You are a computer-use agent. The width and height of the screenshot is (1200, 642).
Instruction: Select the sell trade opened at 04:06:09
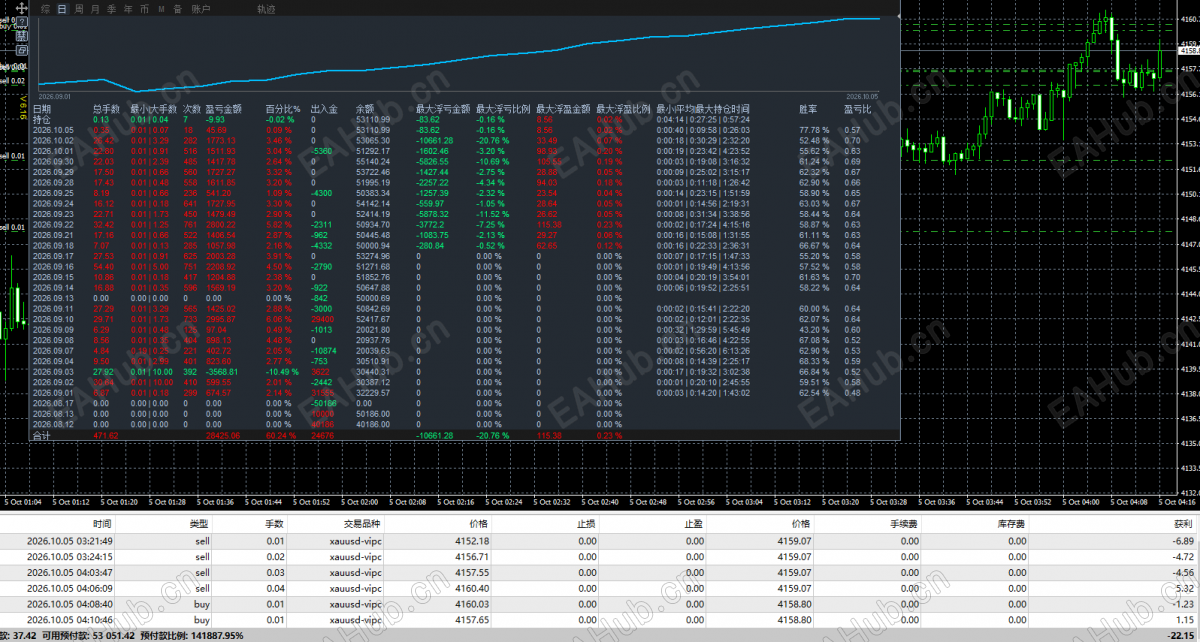point(600,589)
